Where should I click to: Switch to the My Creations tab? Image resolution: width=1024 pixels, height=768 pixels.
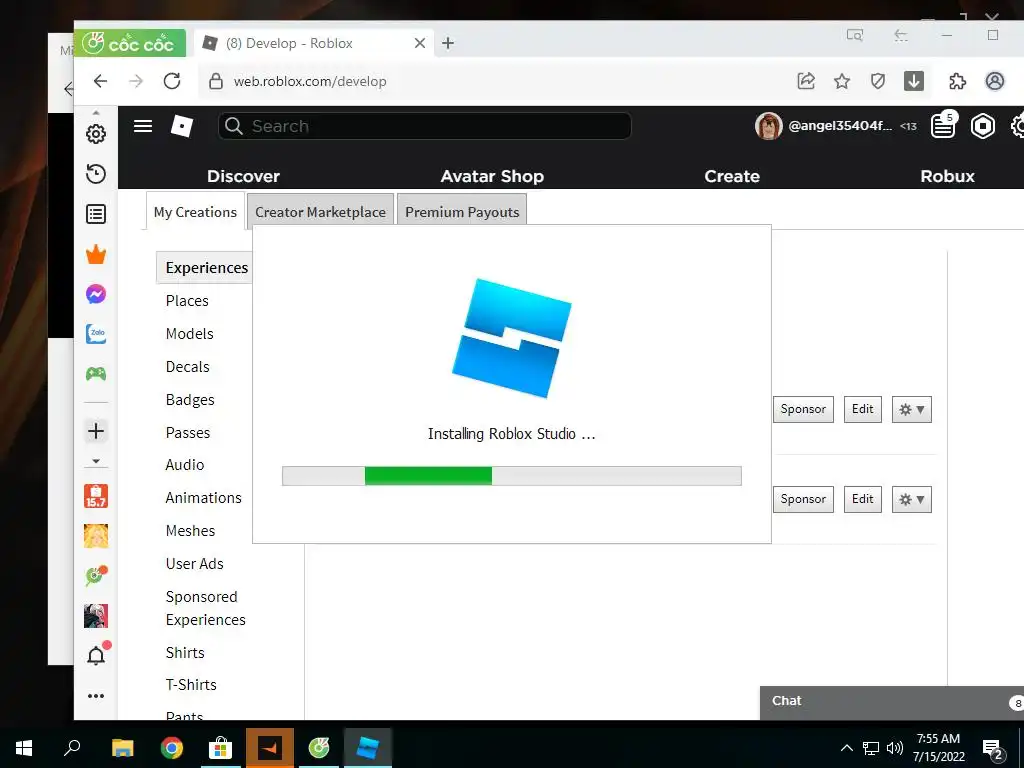(x=195, y=212)
